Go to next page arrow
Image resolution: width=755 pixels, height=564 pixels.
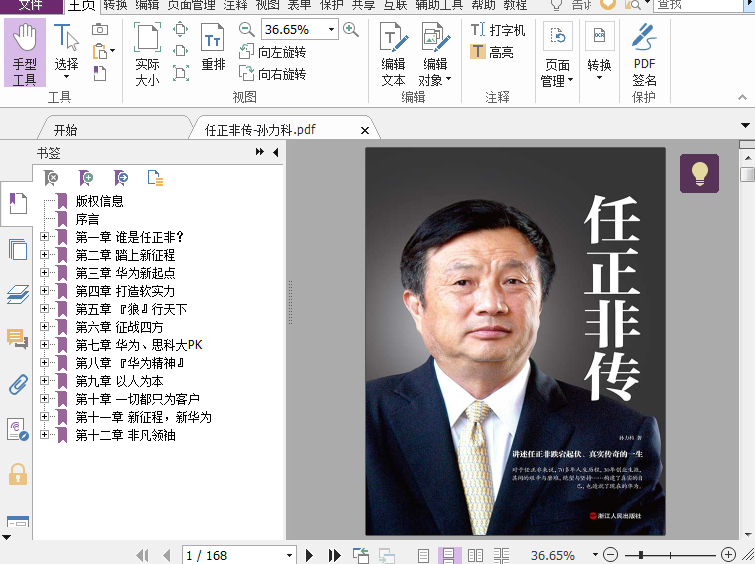(309, 556)
